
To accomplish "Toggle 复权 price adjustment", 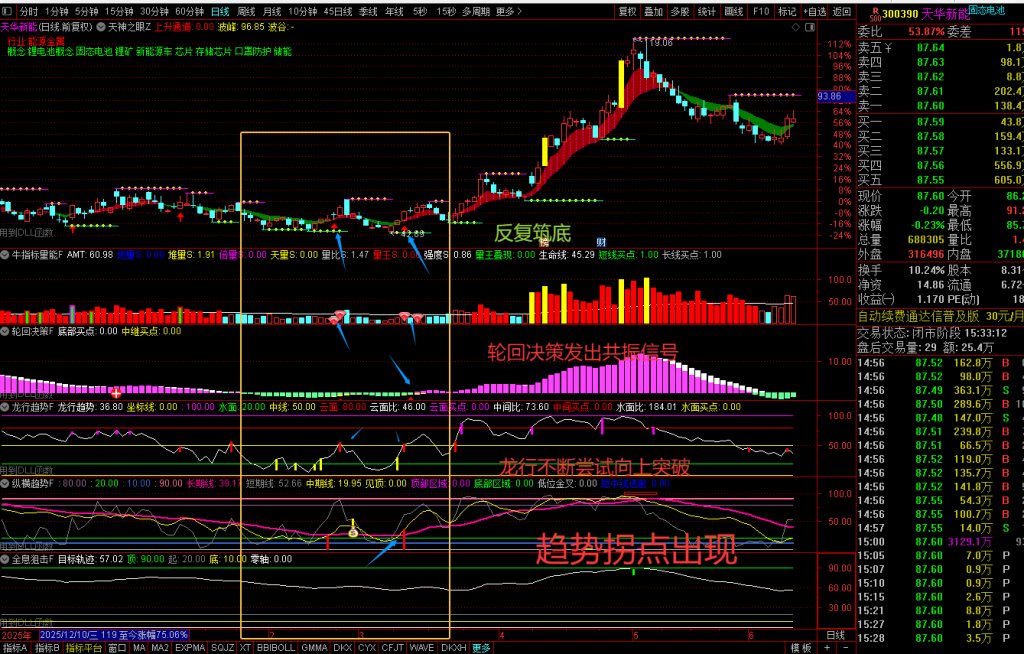I will point(628,11).
